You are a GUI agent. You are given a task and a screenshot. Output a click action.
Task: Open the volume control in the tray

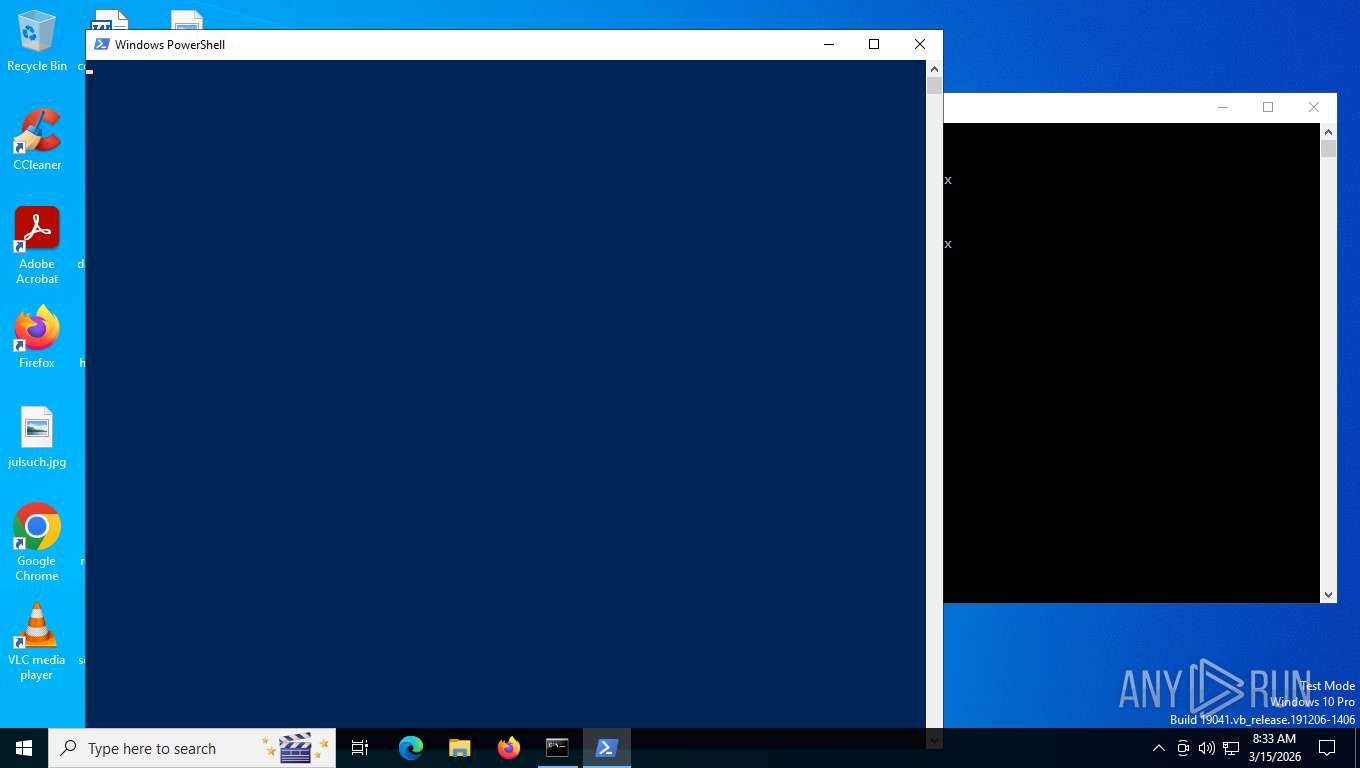1206,748
